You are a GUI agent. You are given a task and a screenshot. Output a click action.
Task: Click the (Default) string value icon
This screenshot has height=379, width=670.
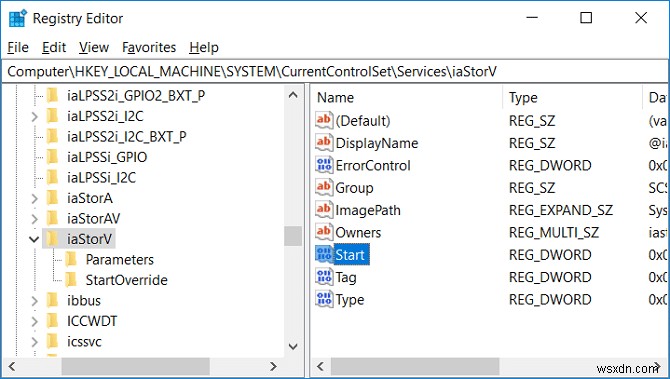(324, 120)
